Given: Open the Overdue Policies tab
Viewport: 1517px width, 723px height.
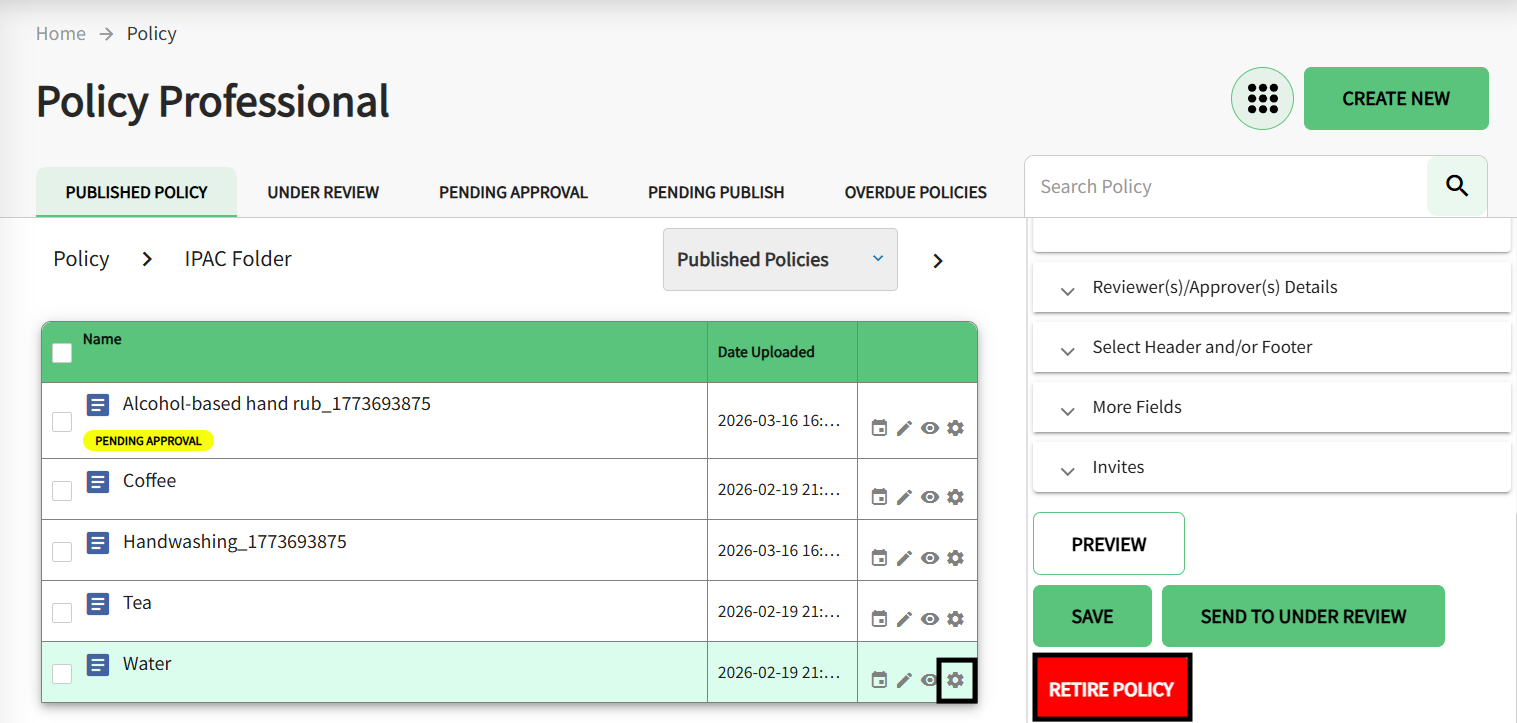Looking at the screenshot, I should point(915,192).
